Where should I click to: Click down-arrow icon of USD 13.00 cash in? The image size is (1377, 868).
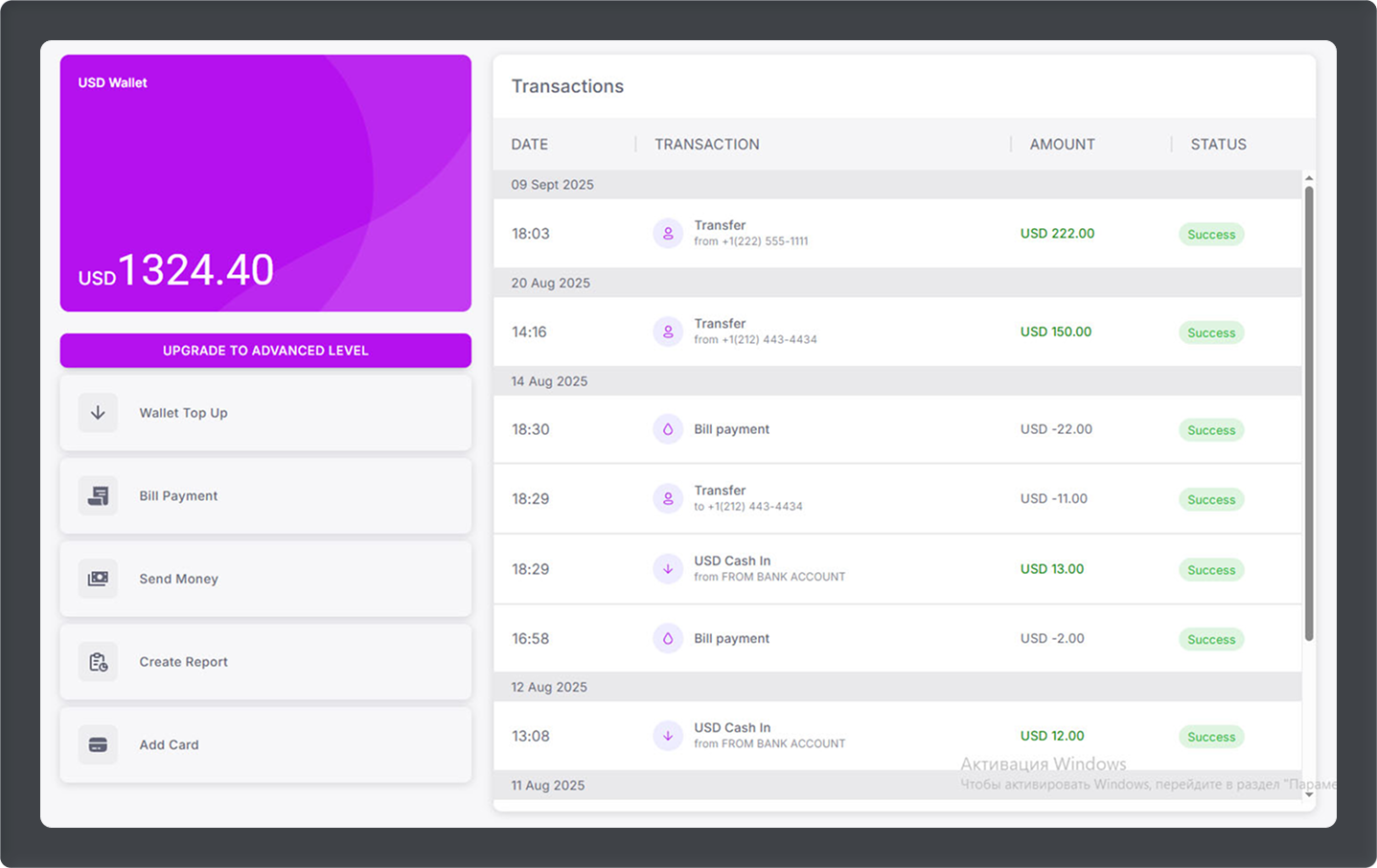(x=668, y=569)
